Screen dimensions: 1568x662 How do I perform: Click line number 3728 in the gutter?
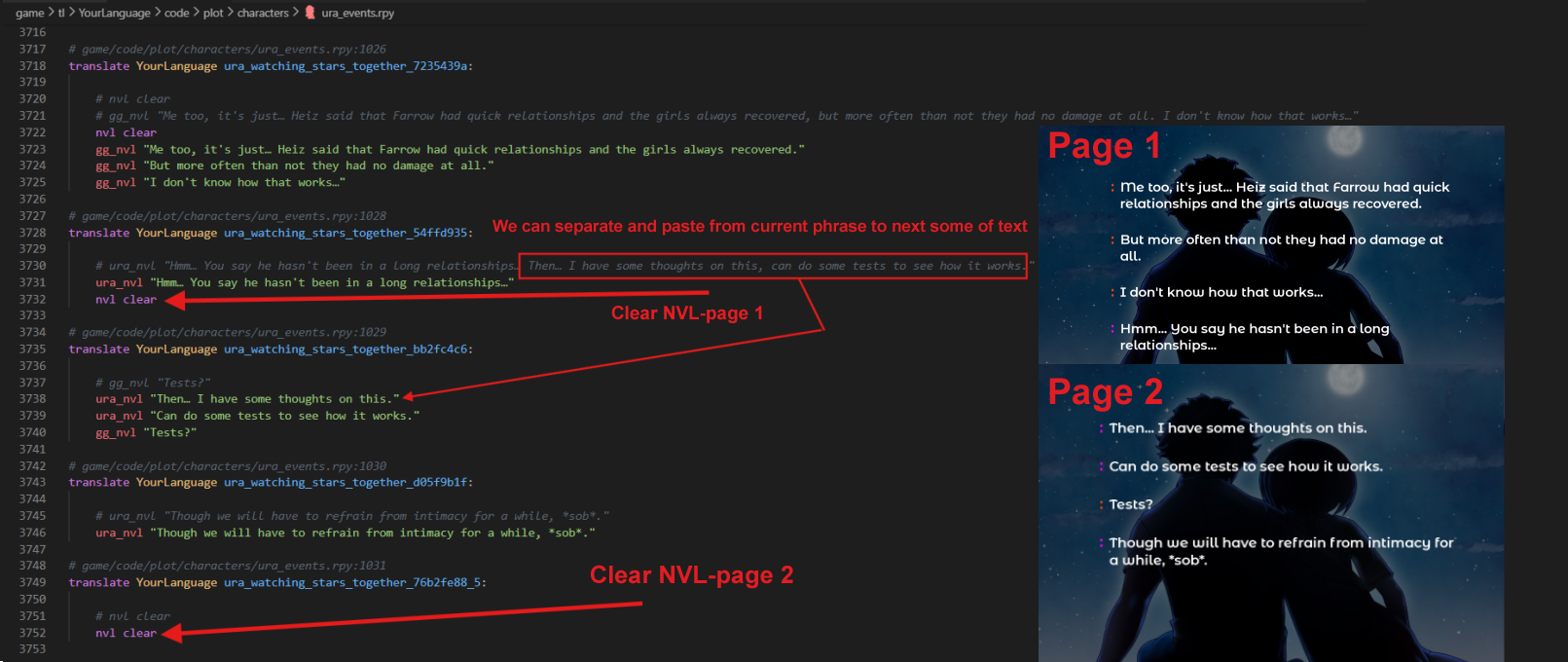click(32, 233)
